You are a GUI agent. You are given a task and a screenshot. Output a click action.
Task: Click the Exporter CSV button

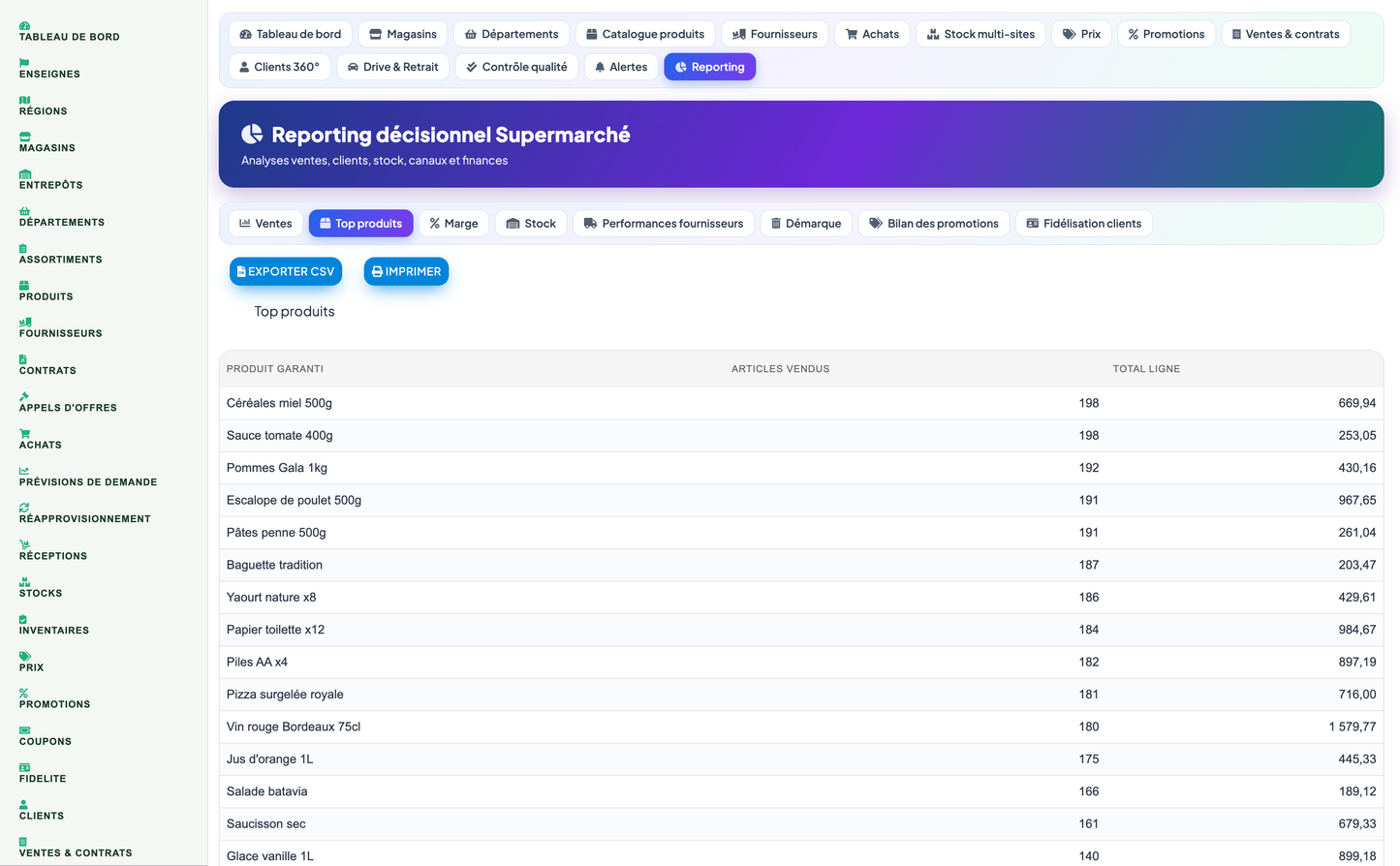pos(286,271)
